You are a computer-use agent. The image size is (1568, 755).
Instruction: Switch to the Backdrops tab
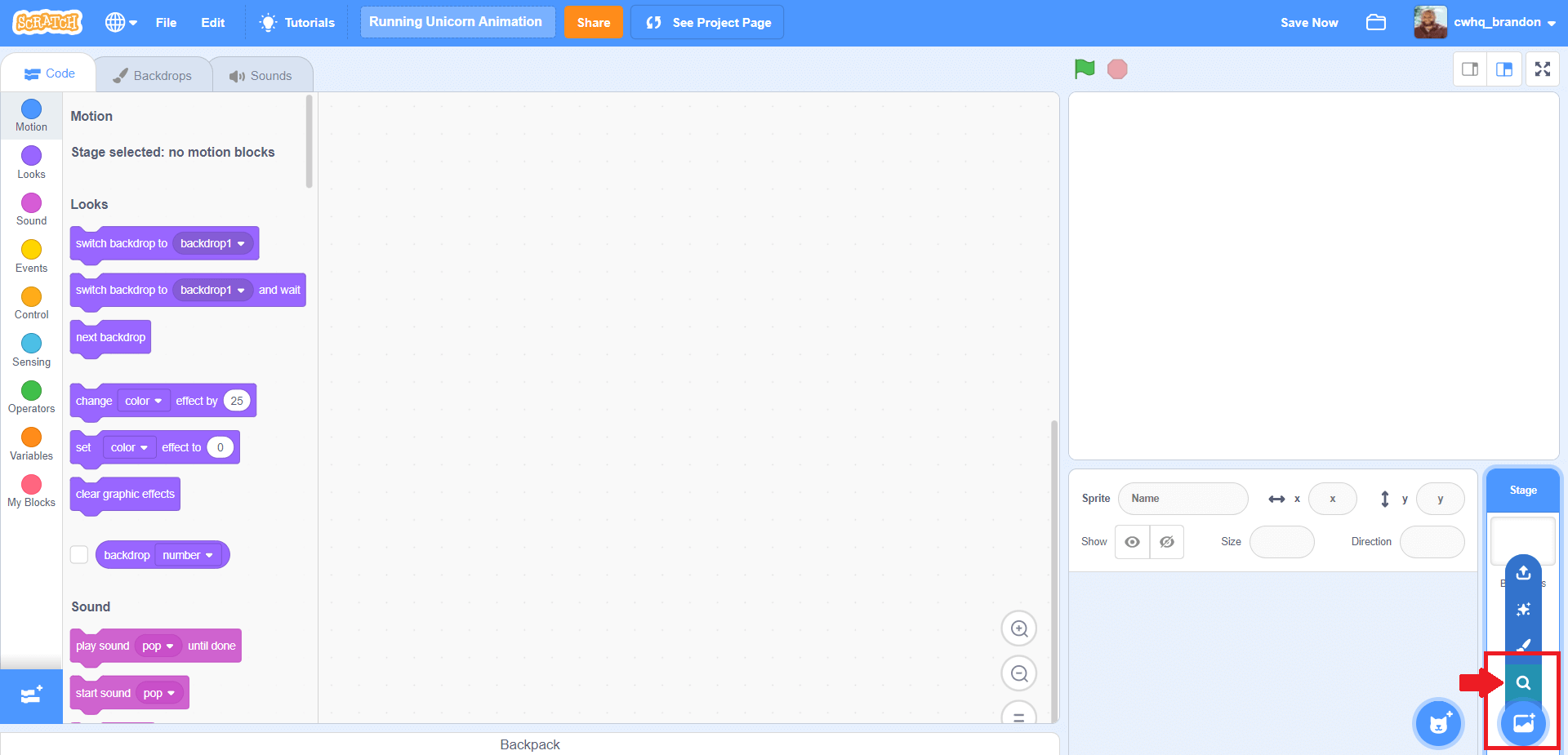tap(153, 74)
